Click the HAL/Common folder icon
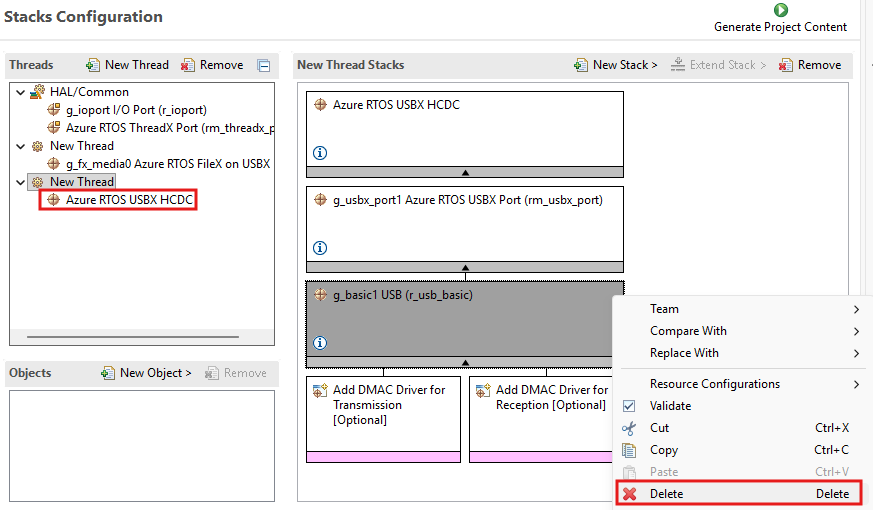The width and height of the screenshot is (873, 510). pyautogui.click(x=38, y=92)
